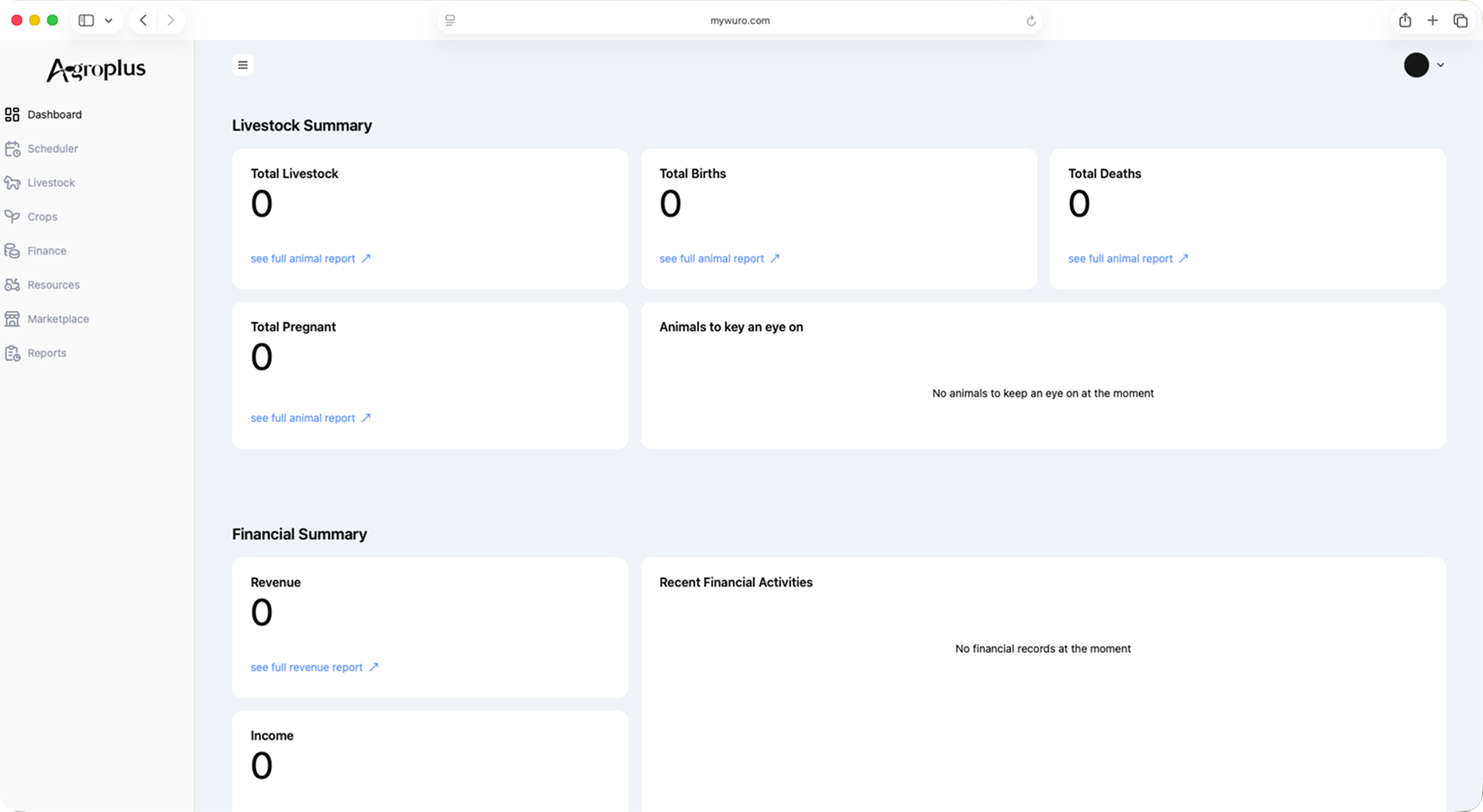
Task: Open the Safari sidebar options chevron
Action: (109, 21)
